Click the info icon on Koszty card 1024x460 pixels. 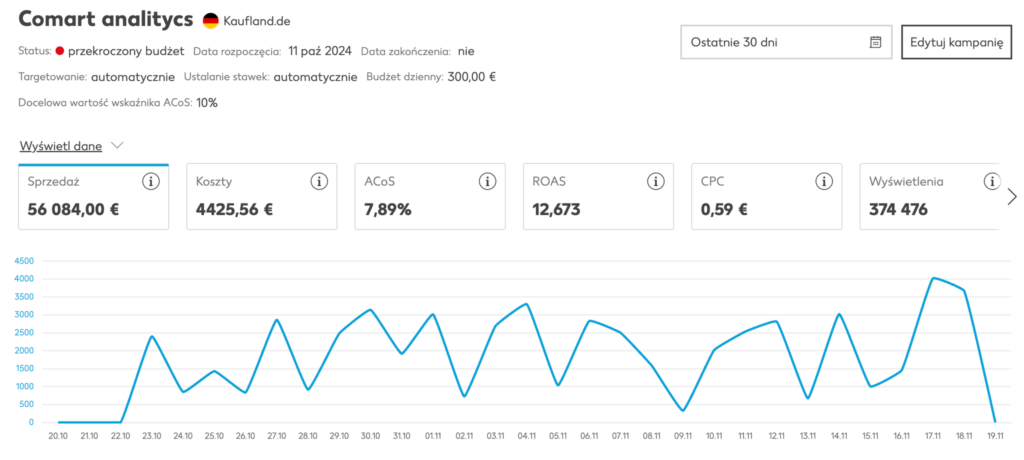[x=319, y=182]
